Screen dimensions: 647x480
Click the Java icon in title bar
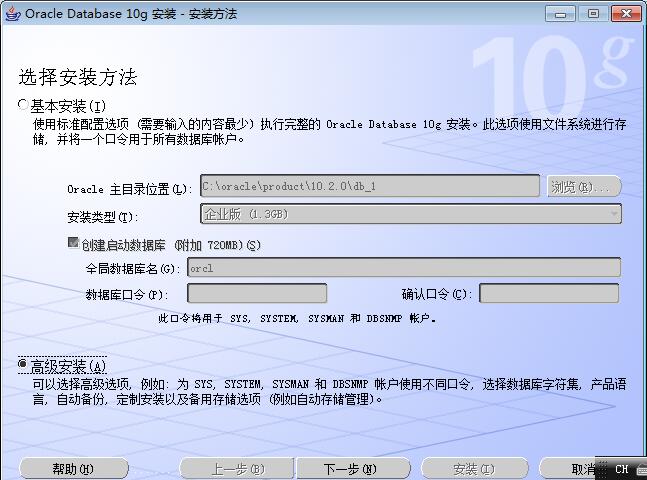click(12, 13)
